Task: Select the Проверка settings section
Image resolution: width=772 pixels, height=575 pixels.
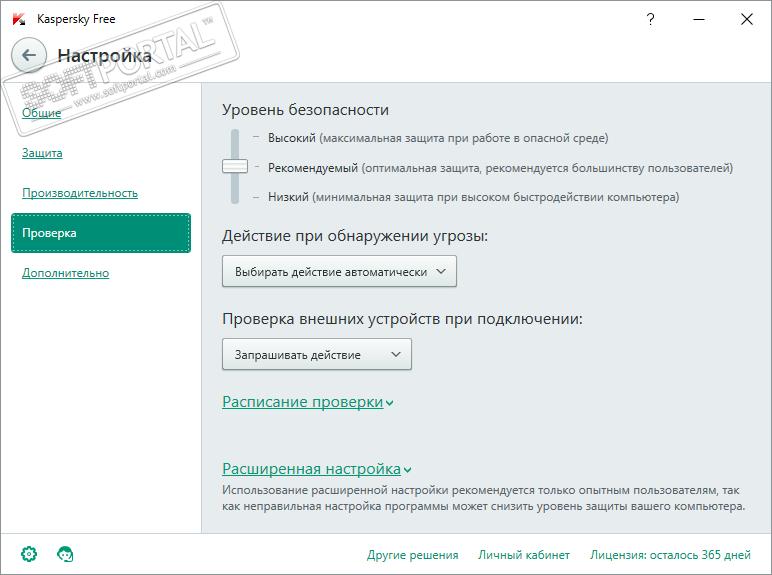Action: pyautogui.click(x=101, y=233)
